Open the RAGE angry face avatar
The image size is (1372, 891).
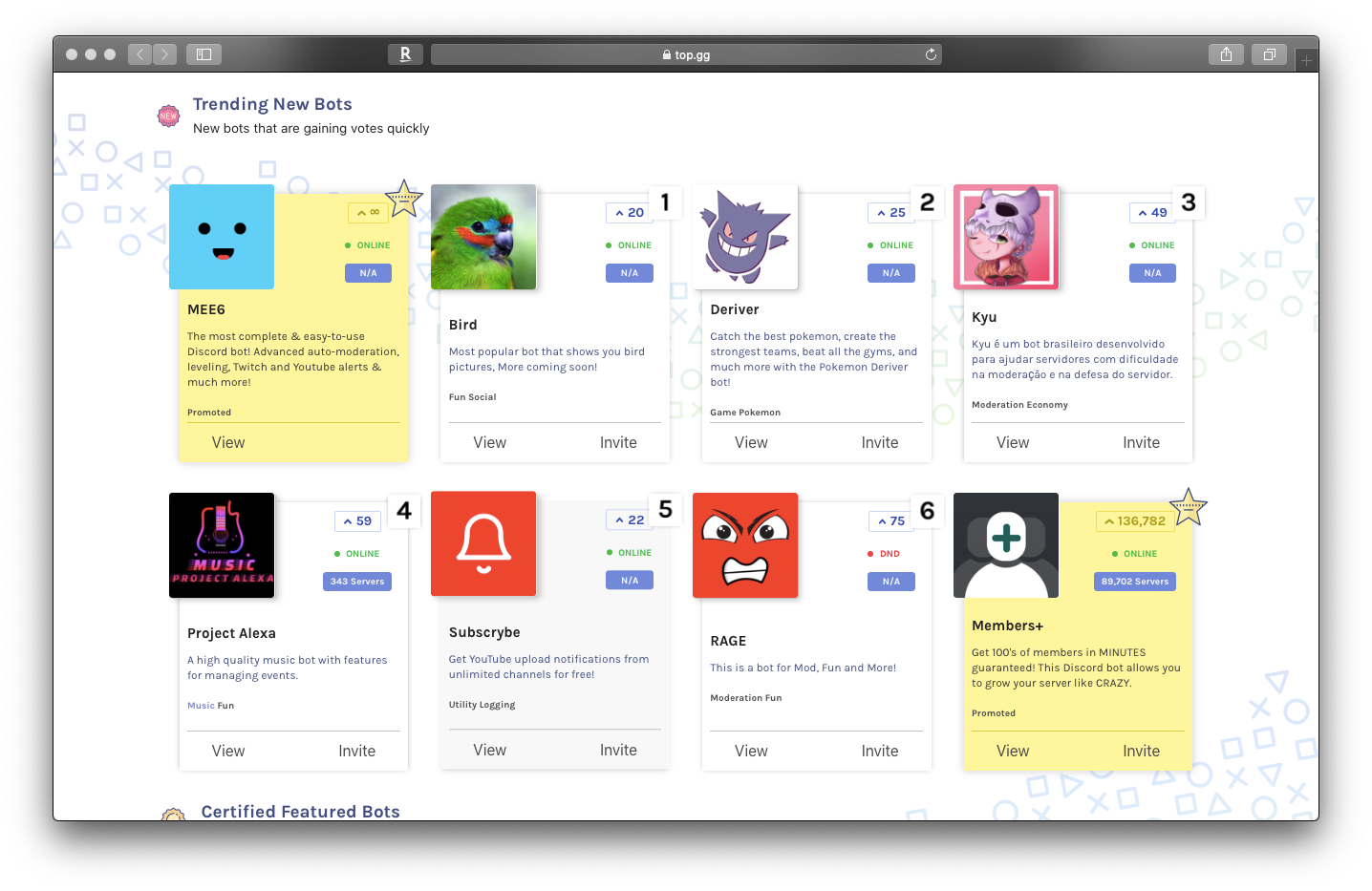[745, 545]
